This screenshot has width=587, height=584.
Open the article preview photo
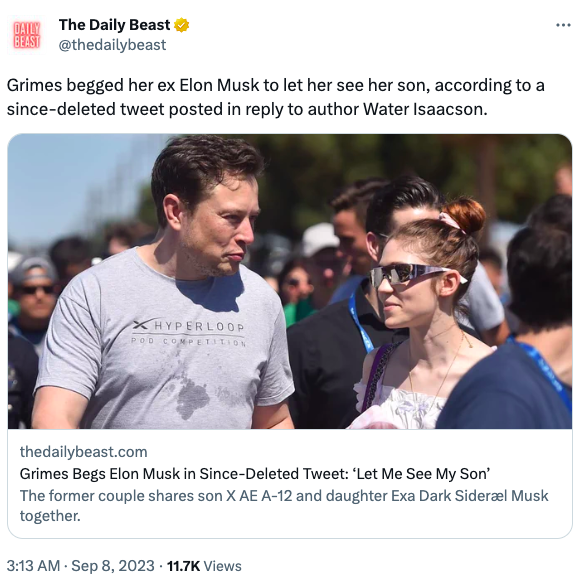click(290, 282)
